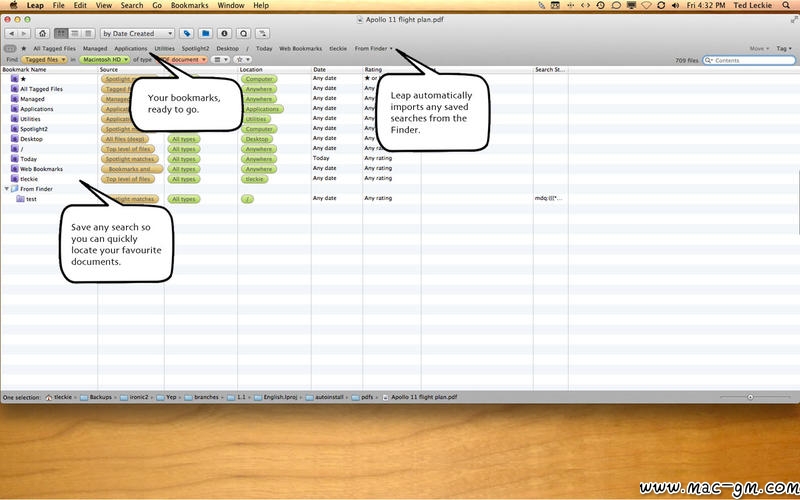This screenshot has width=800, height=500.
Task: Open Spotlight magnifier in menu bar
Action: (x=786, y=5)
